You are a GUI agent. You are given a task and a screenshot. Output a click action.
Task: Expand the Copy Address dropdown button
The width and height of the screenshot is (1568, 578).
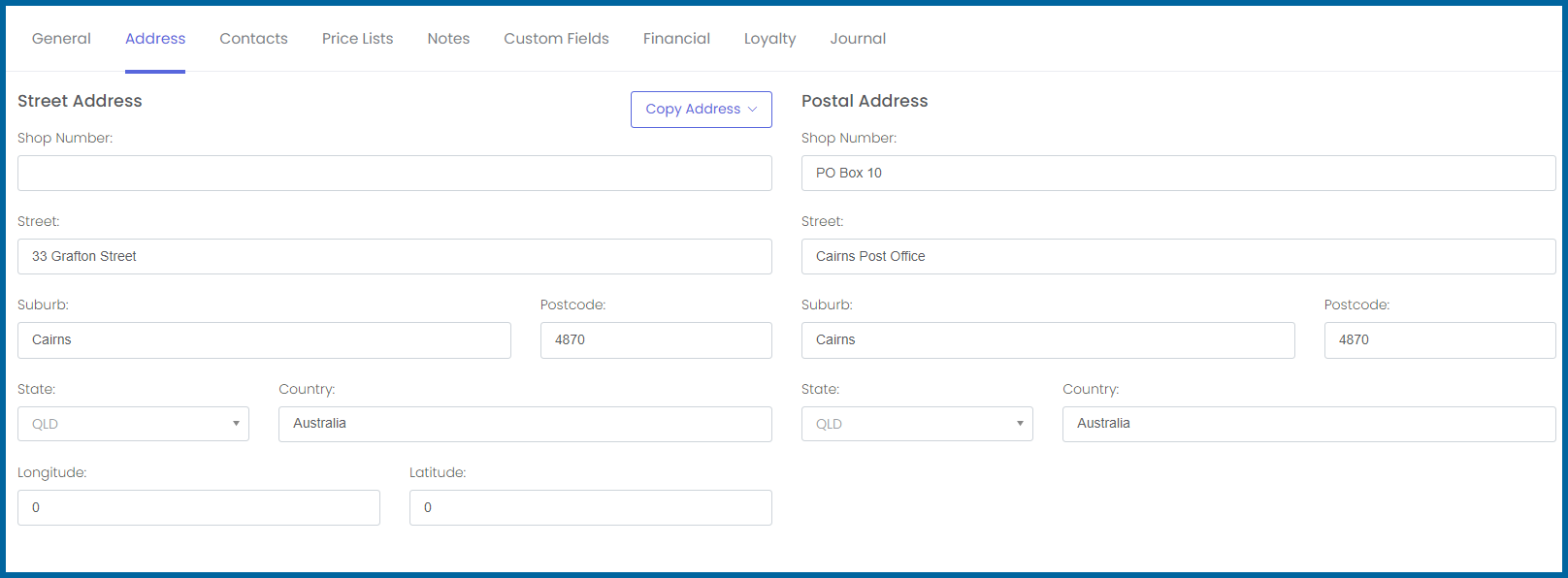tap(702, 110)
